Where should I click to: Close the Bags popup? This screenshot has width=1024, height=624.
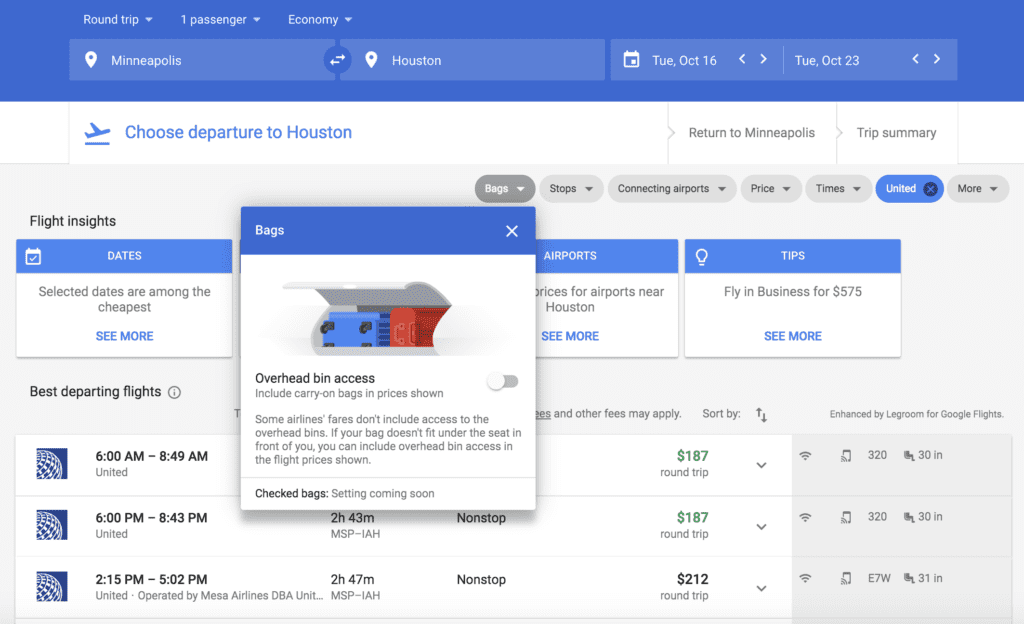511,231
